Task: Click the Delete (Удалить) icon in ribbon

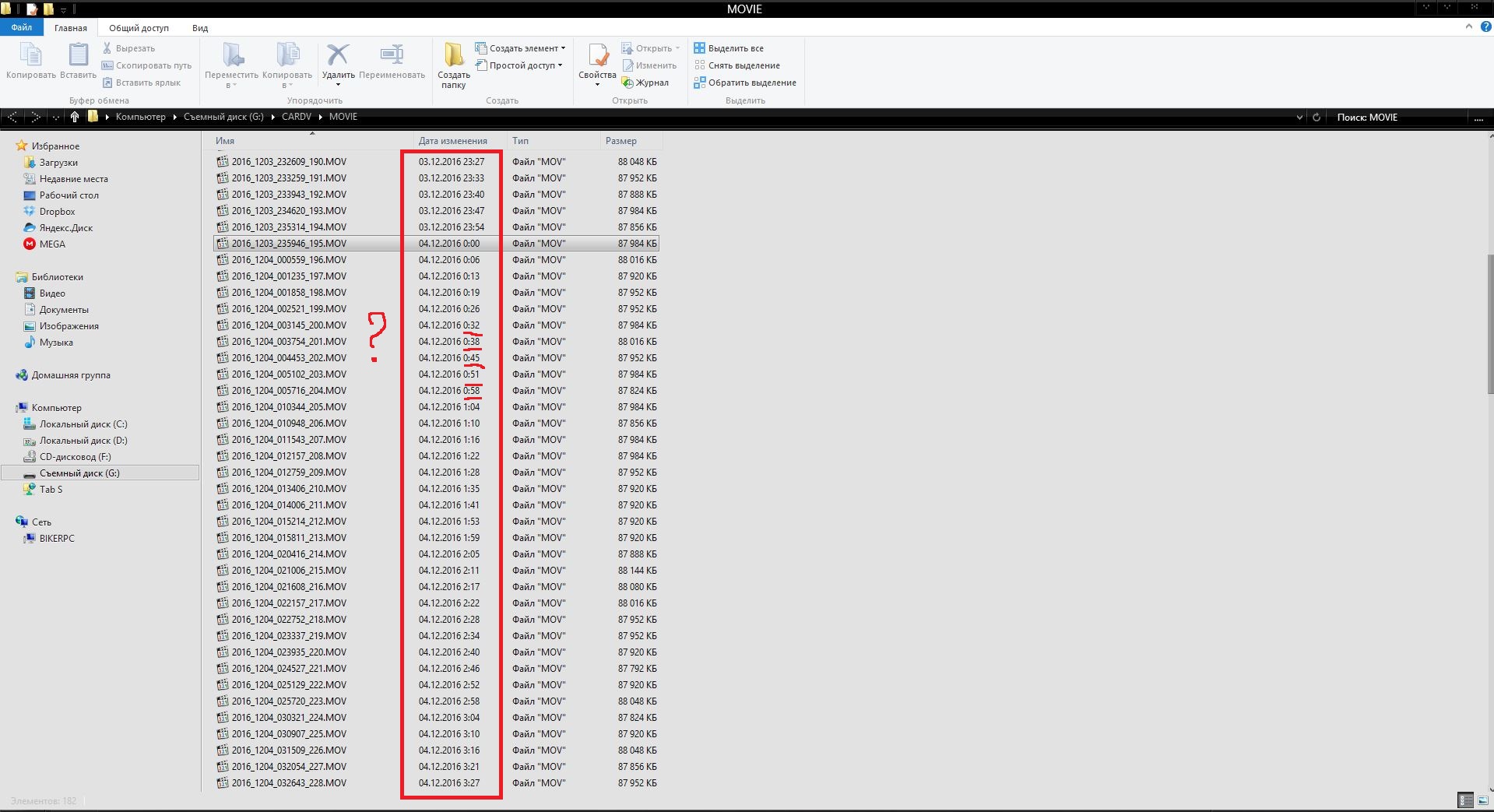Action: tap(338, 56)
